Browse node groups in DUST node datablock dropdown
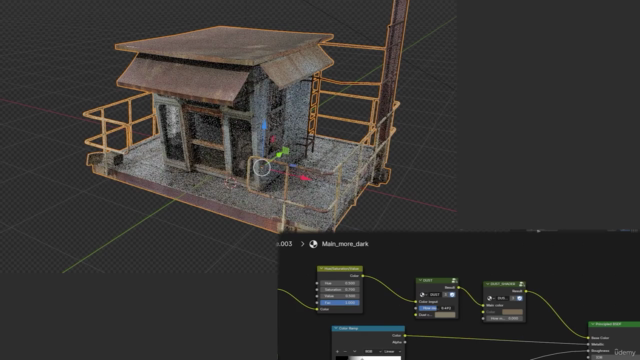The image size is (640, 360). 423,295
